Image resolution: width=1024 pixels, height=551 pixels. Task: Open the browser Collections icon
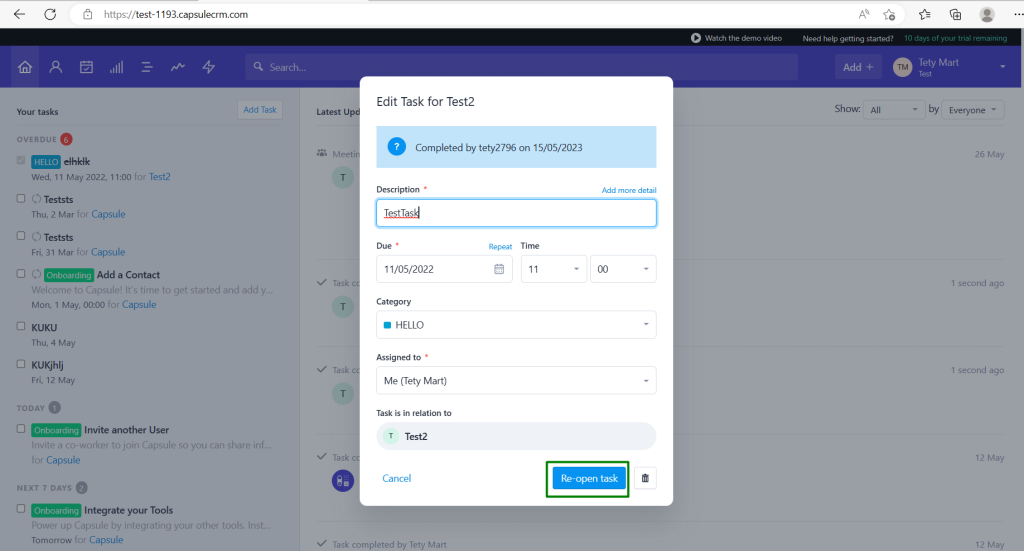955,14
